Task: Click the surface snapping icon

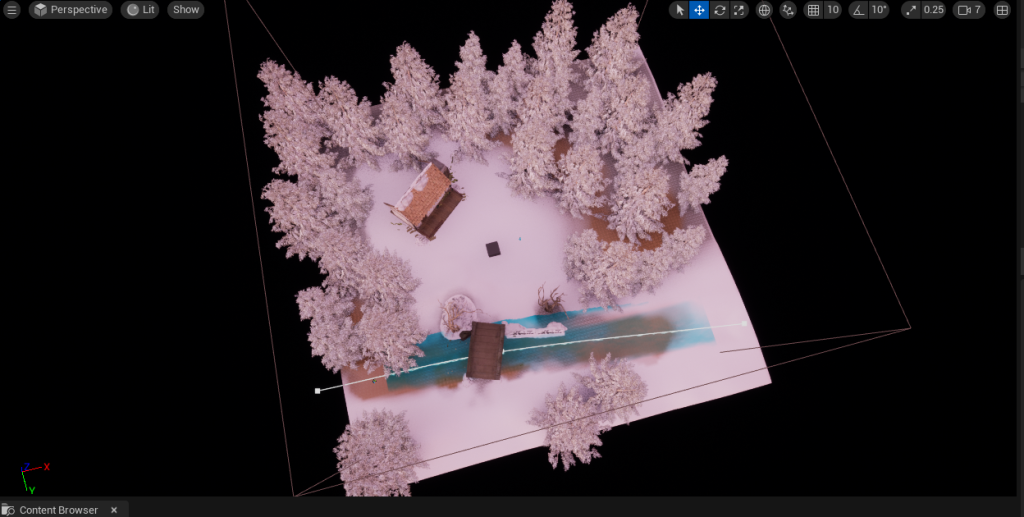Action: coord(788,10)
